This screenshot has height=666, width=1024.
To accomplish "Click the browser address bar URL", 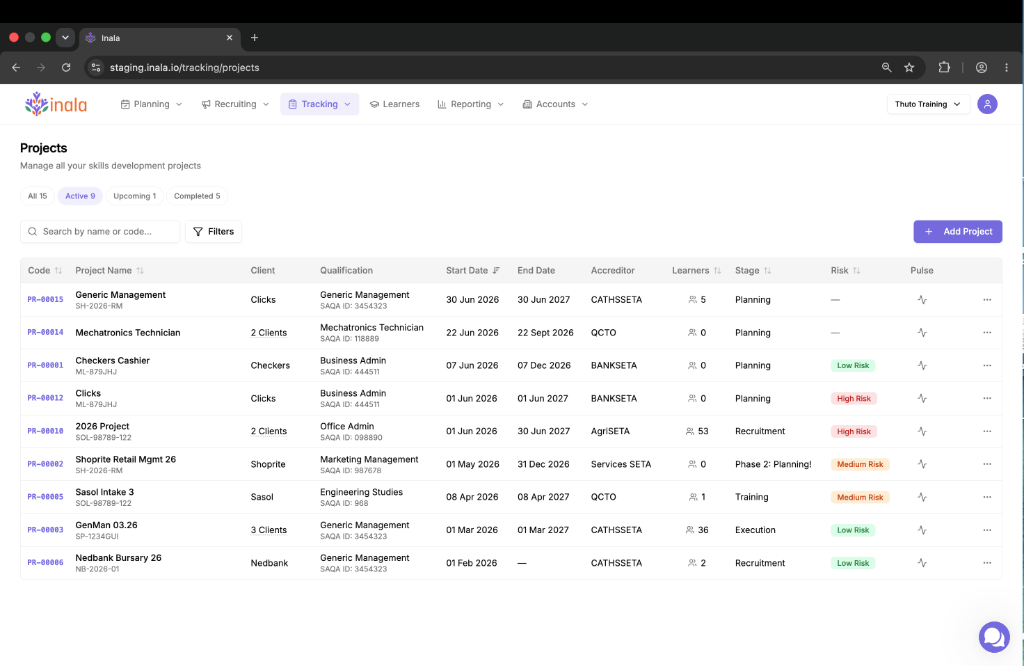I will point(184,67).
